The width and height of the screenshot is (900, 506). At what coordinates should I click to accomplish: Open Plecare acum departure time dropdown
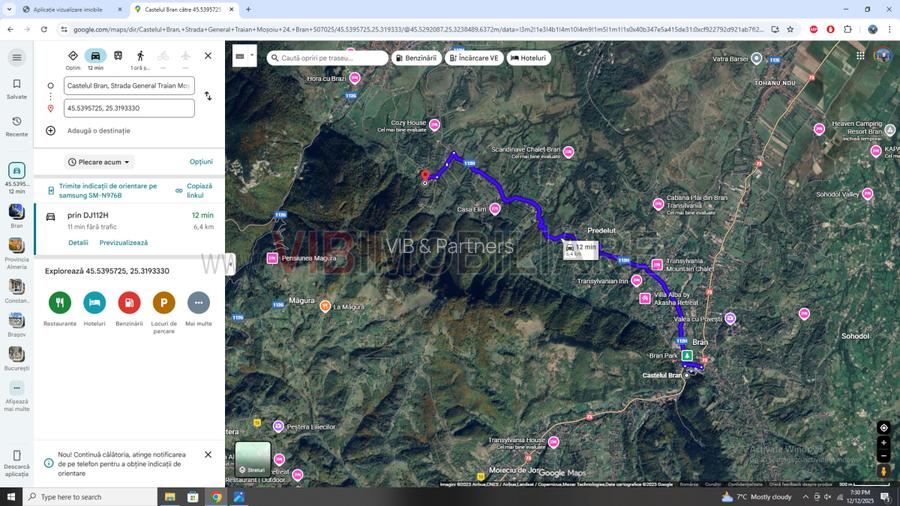99,162
